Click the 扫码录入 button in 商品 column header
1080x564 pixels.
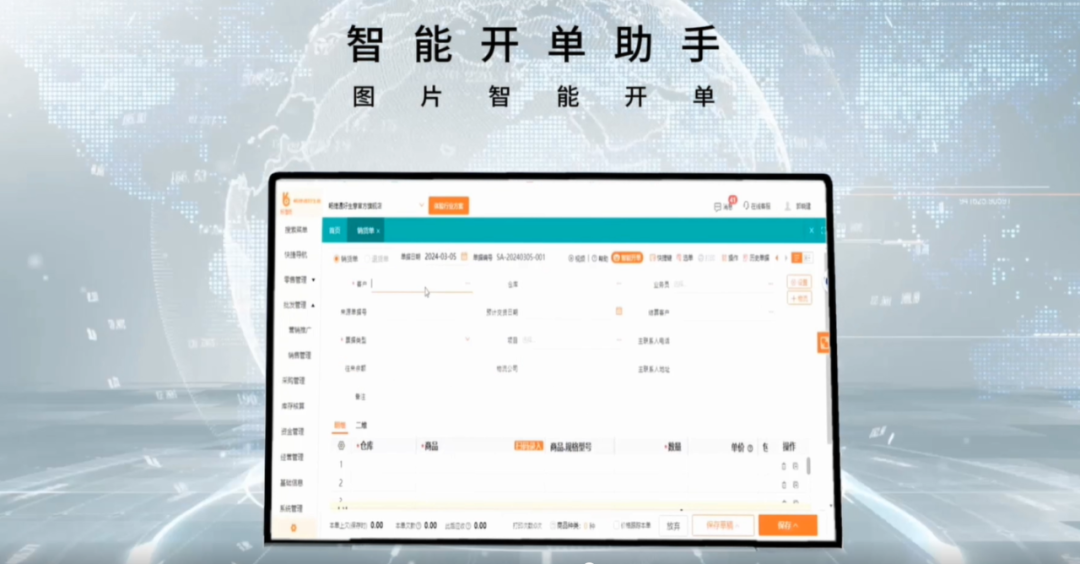(x=528, y=446)
